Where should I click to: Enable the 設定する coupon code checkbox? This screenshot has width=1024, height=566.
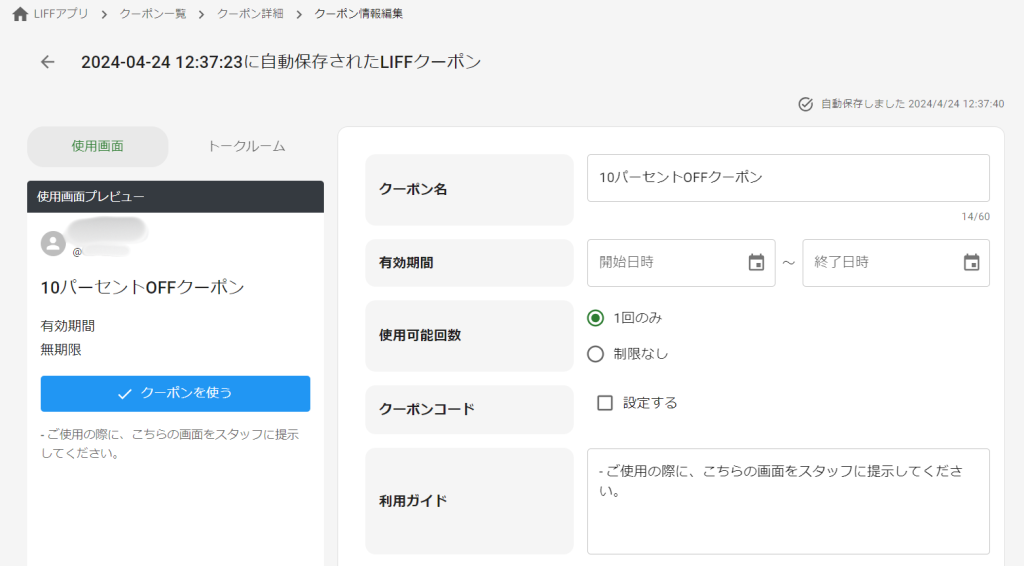pyautogui.click(x=605, y=403)
